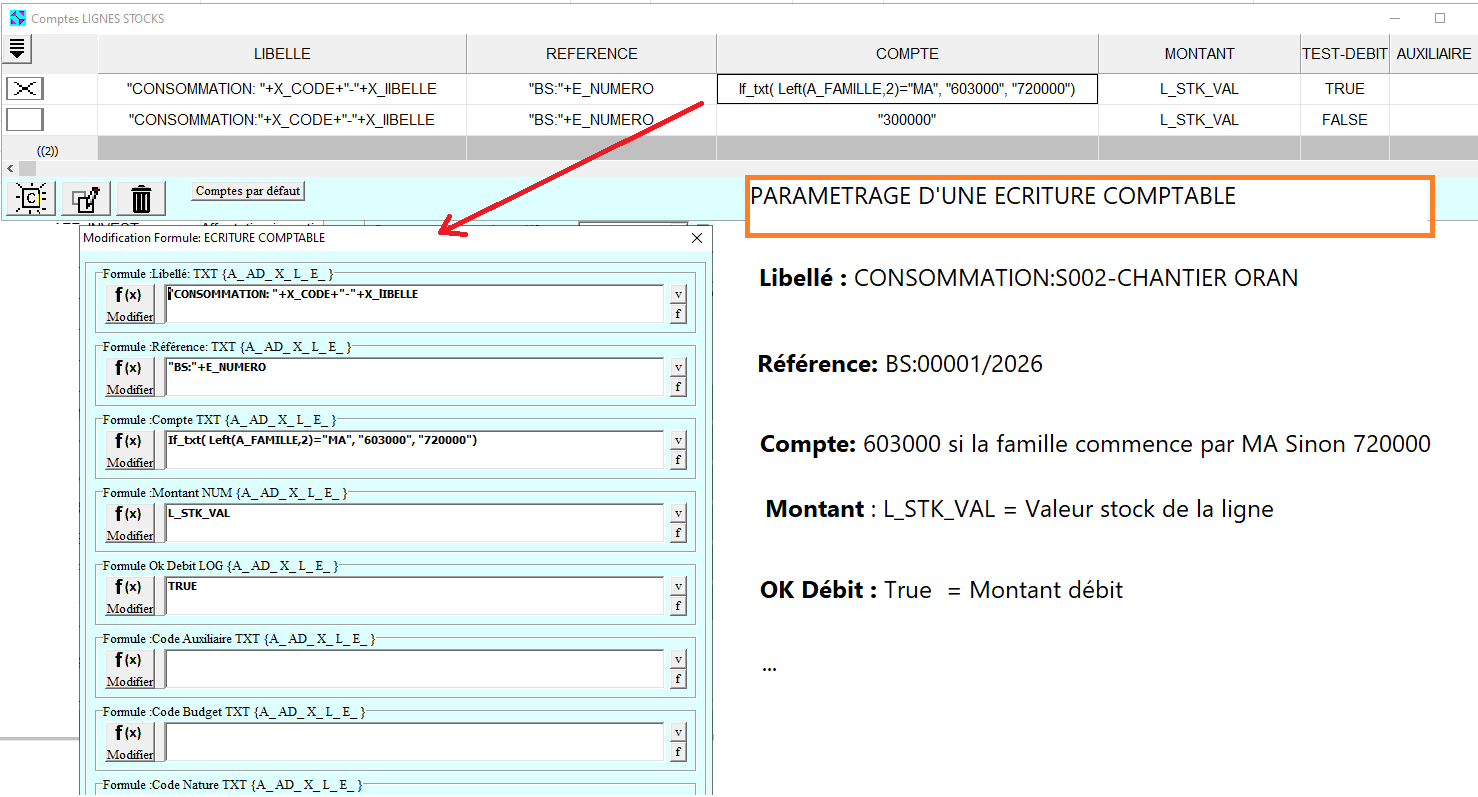Click f(x) Modifier for Ok Debit formula
This screenshot has width=1478, height=797.
coord(130,596)
